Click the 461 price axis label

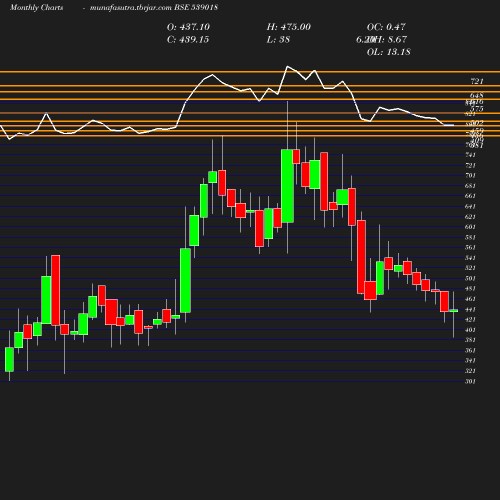pos(470,299)
